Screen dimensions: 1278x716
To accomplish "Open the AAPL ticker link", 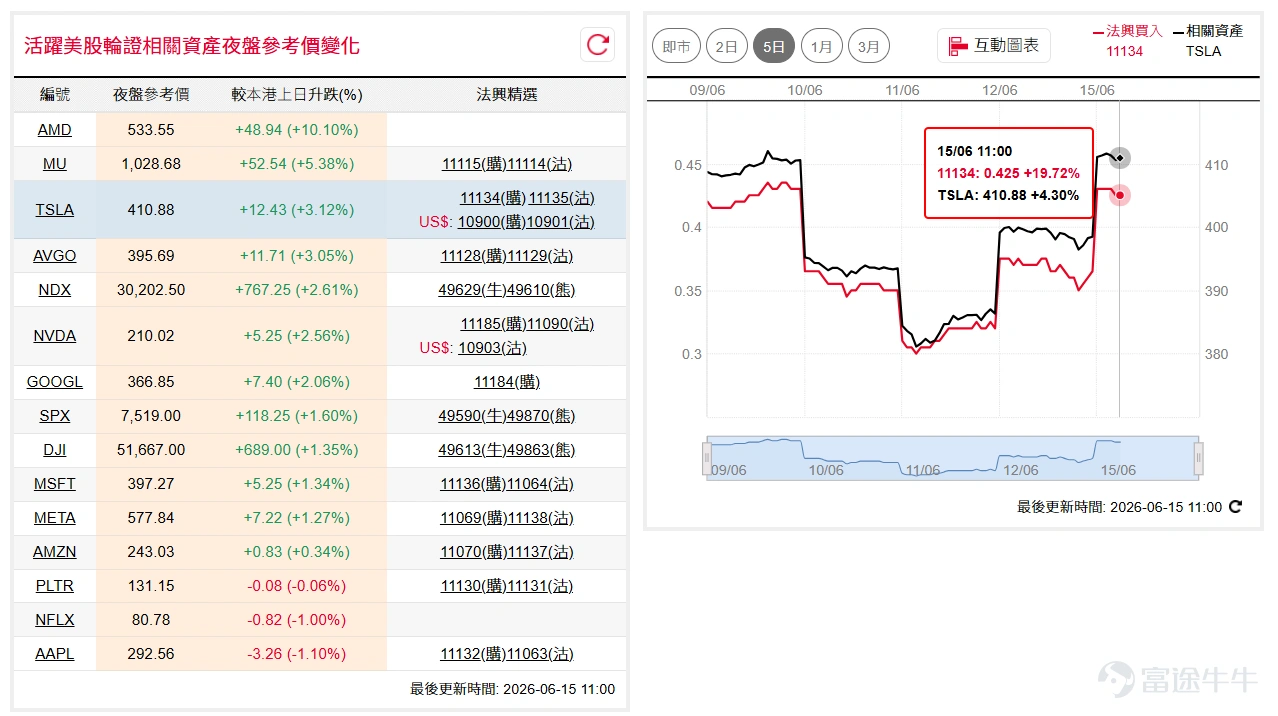I will [x=55, y=654].
